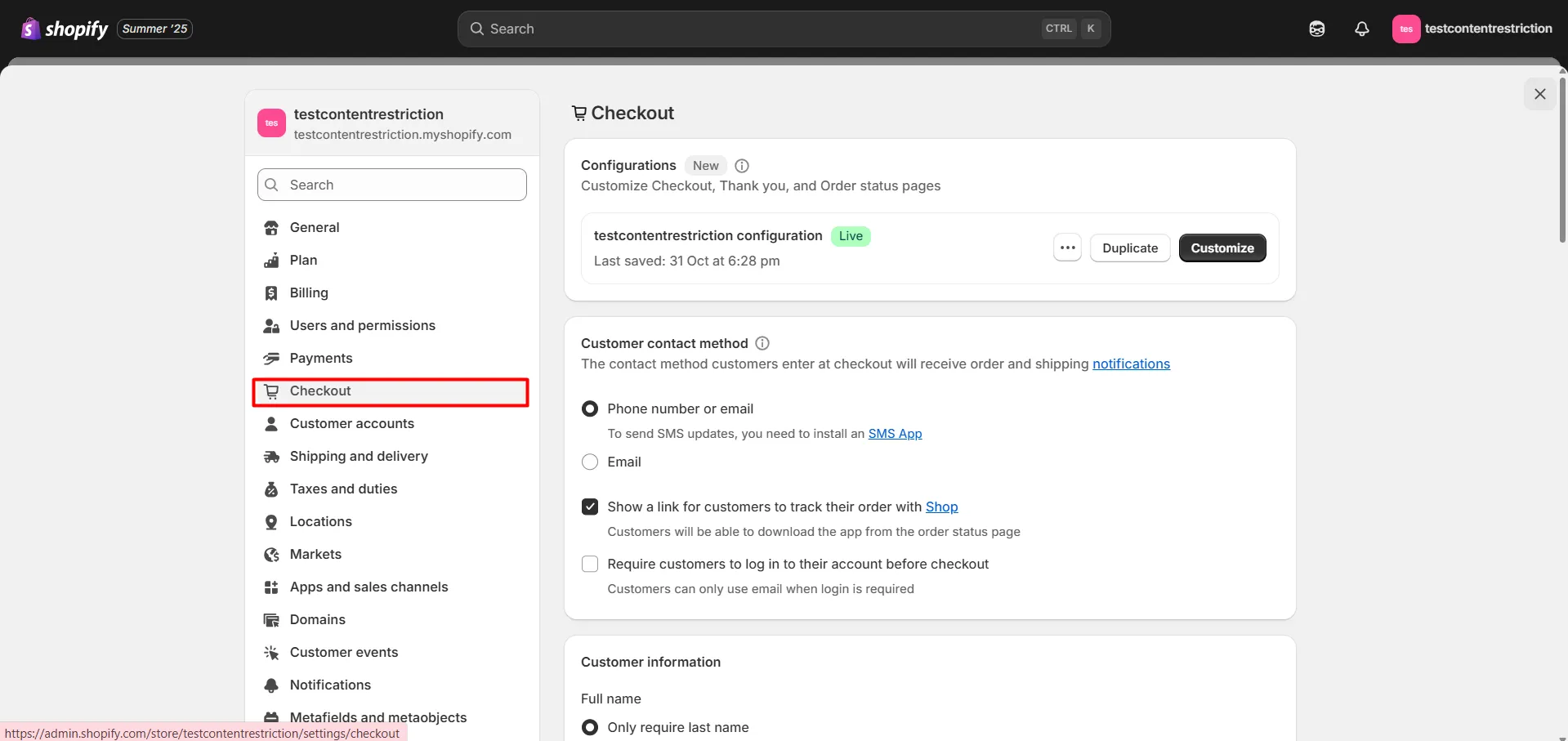Image resolution: width=1568 pixels, height=741 pixels.
Task: Open Markets settings in sidebar
Action: point(392,555)
